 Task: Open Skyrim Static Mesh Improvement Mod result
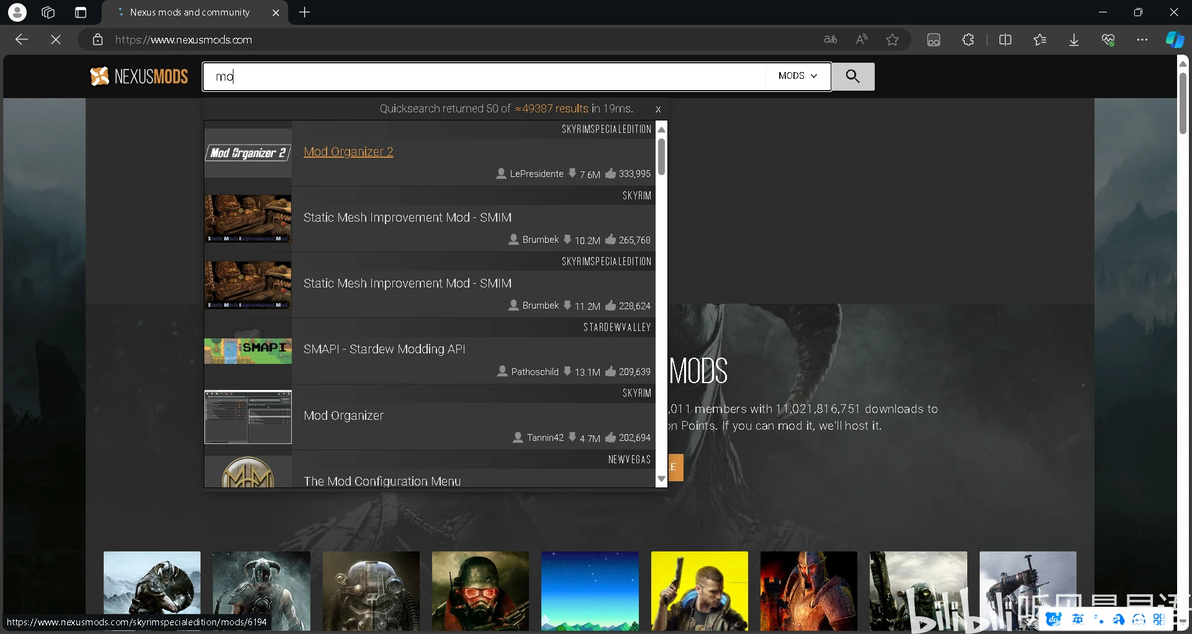(x=407, y=217)
